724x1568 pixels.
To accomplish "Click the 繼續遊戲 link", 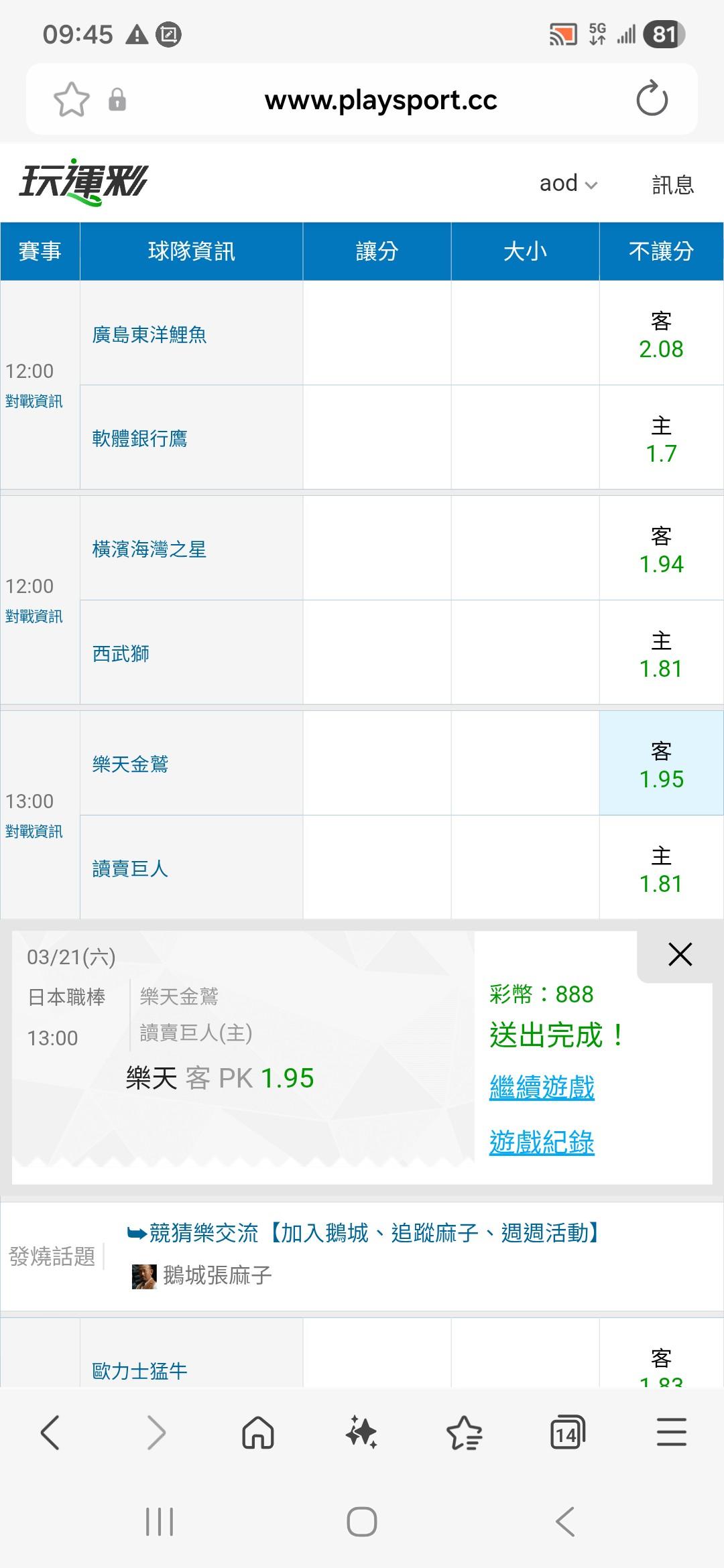I will point(542,1087).
